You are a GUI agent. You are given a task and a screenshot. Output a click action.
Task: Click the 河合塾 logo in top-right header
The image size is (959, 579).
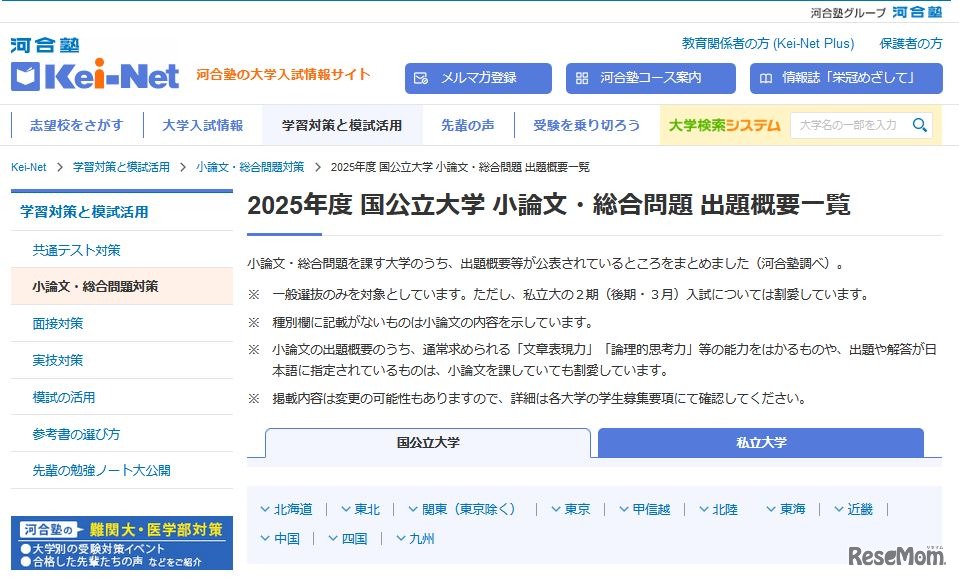click(x=915, y=12)
